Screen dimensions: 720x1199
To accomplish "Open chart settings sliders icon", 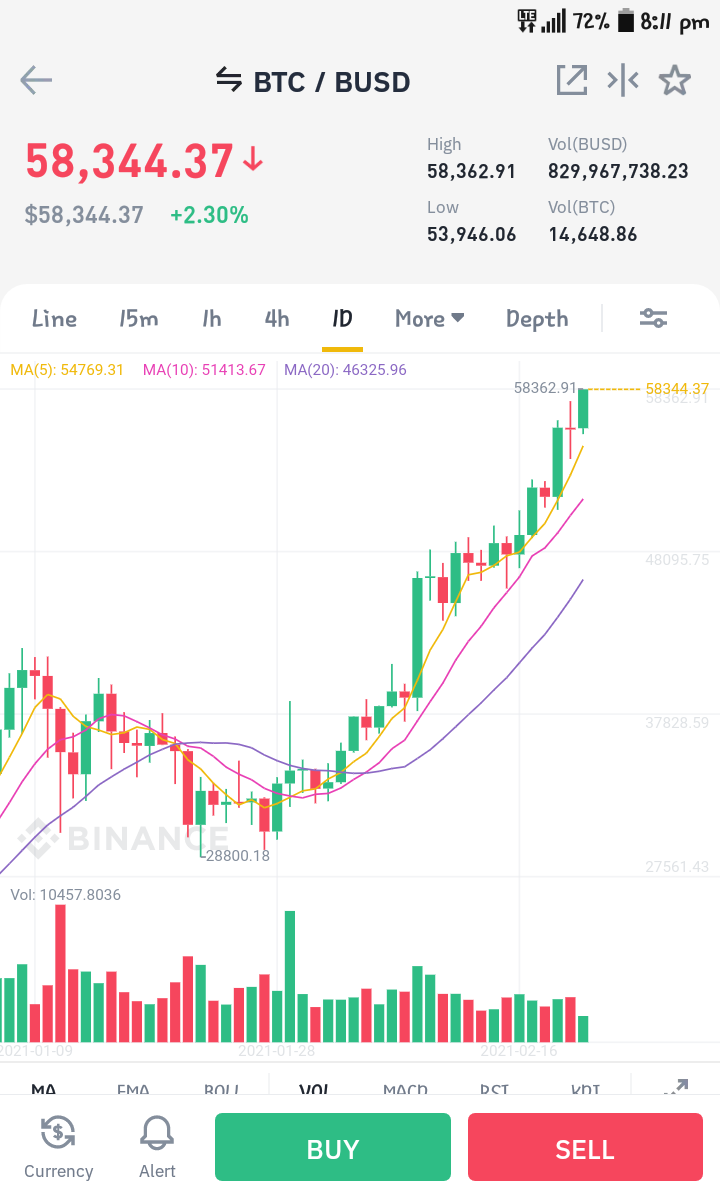I will coord(654,318).
